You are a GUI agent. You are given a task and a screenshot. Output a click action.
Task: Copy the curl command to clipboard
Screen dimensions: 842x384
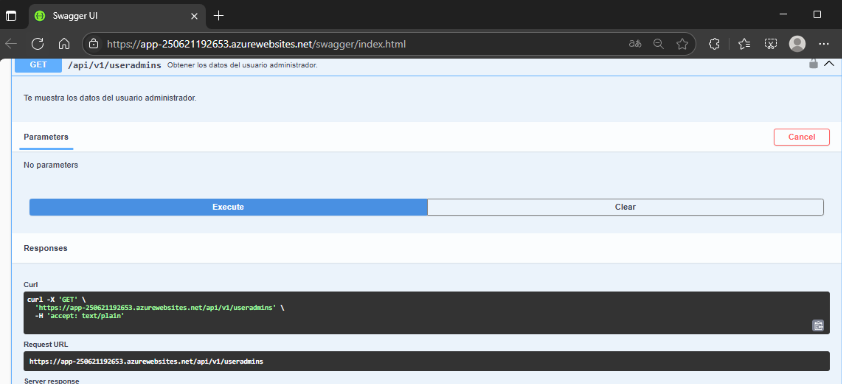[x=817, y=325]
